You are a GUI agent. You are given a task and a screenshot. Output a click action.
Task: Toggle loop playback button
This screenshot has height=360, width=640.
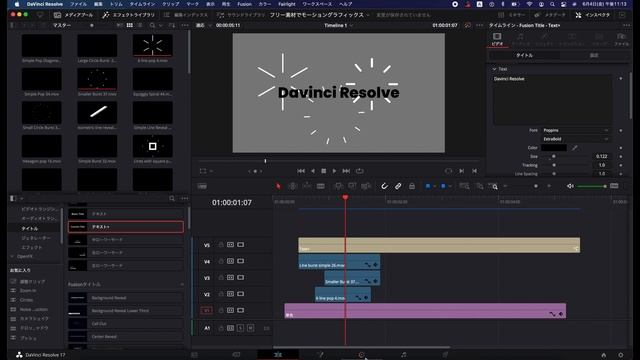click(x=360, y=171)
